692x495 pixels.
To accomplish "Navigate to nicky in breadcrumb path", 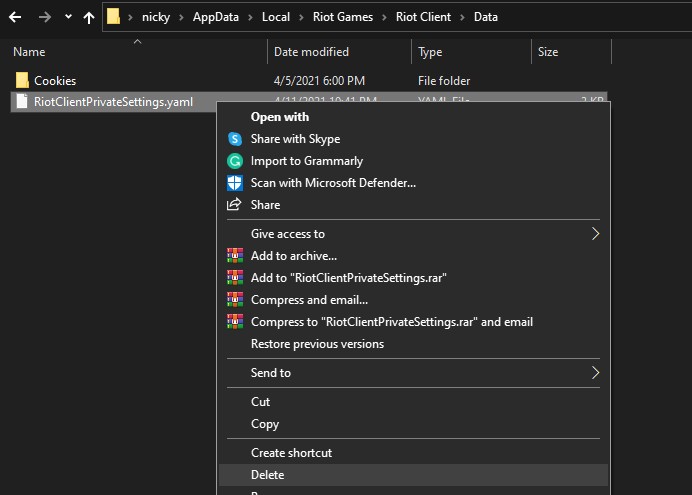I will click(156, 17).
